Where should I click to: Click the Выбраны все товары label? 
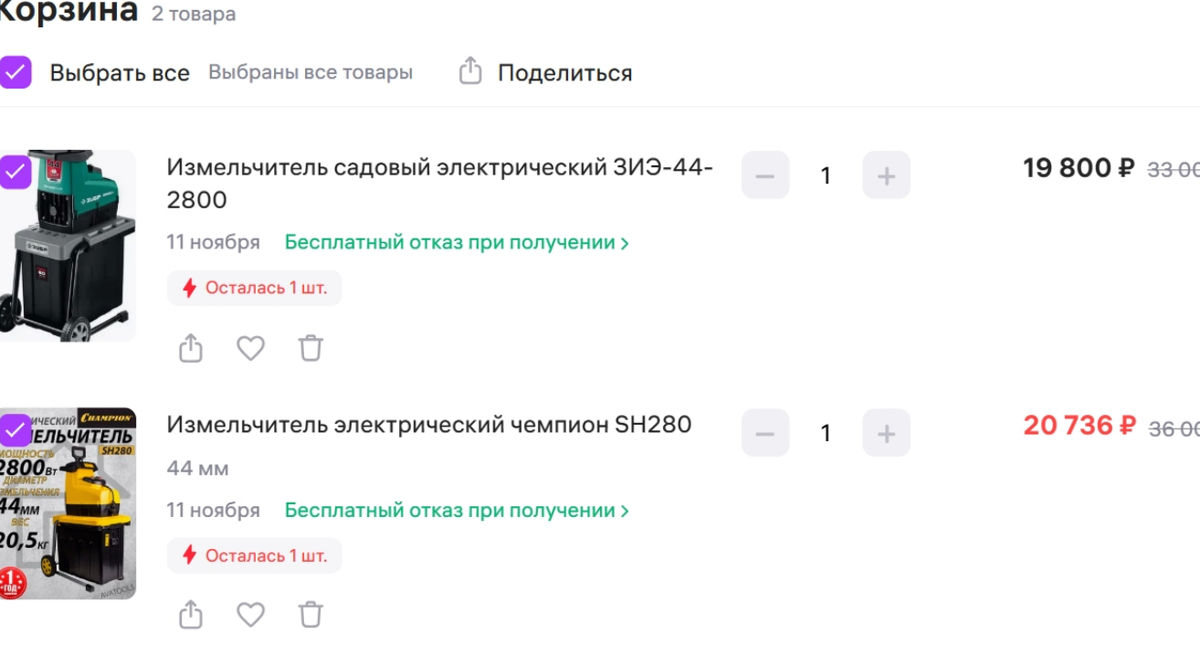click(310, 71)
